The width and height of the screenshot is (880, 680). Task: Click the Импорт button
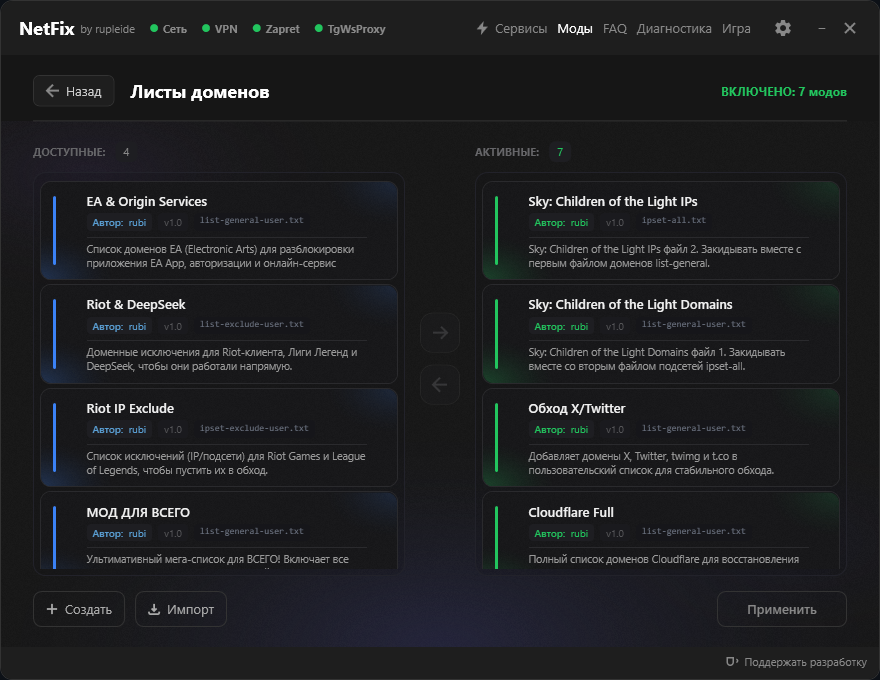[x=181, y=609]
